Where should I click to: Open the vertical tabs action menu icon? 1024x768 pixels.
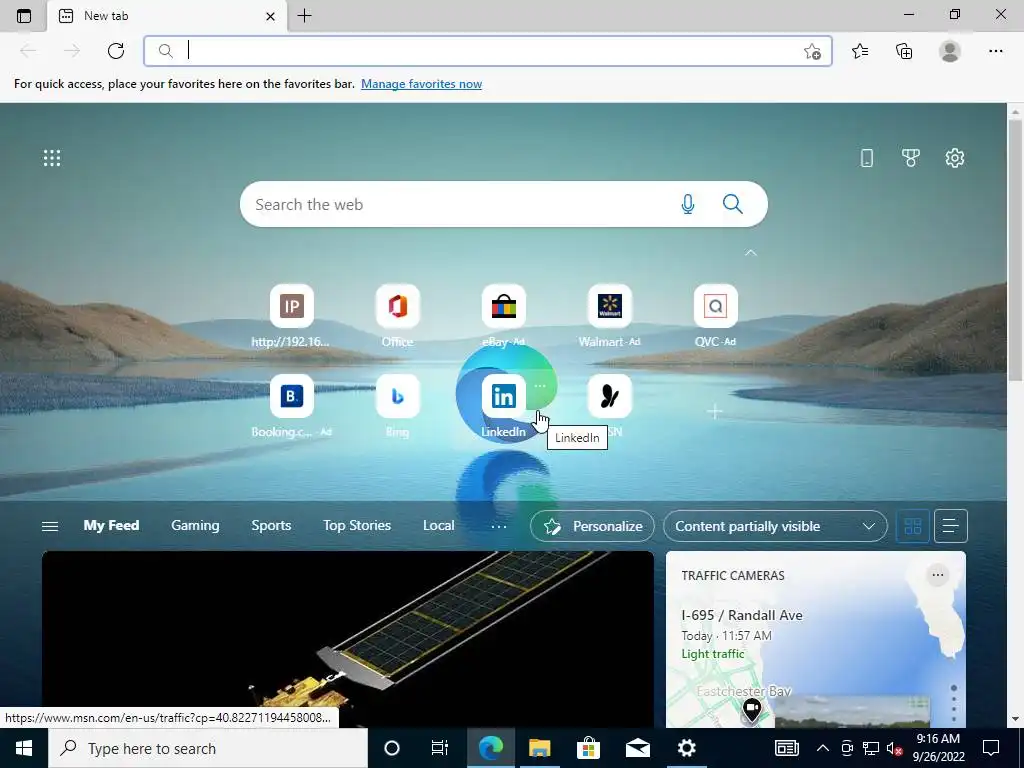coord(24,16)
